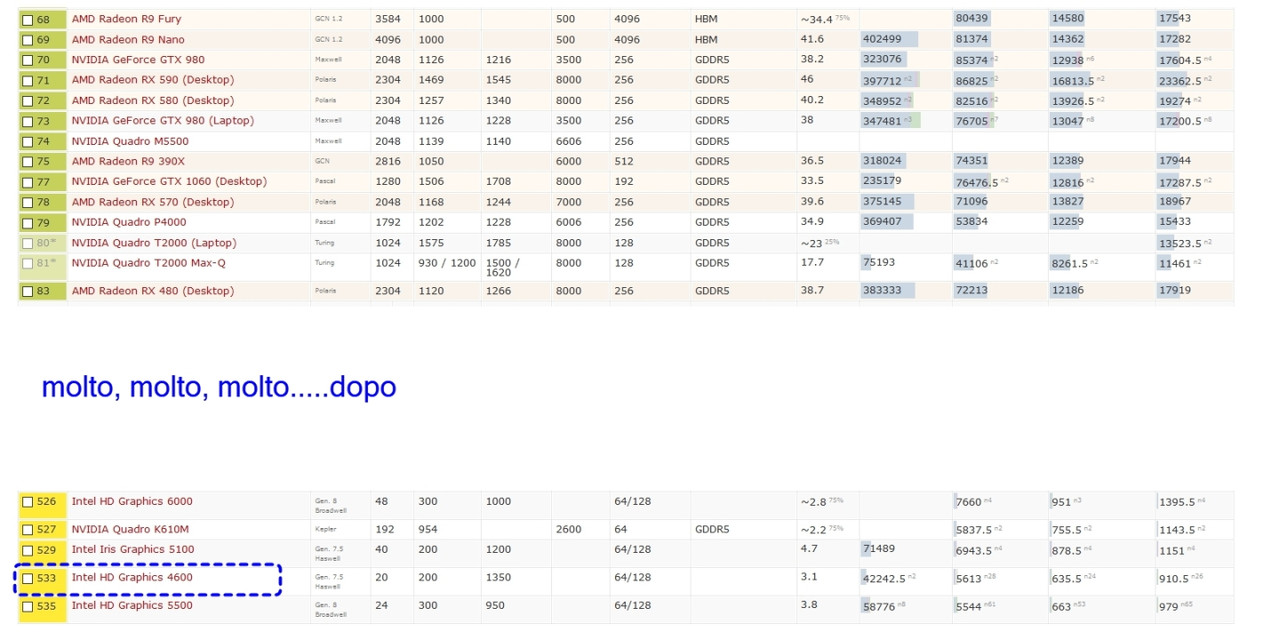Click Polaris label in RX 590 row
The width and height of the screenshot is (1280, 640).
(326, 80)
